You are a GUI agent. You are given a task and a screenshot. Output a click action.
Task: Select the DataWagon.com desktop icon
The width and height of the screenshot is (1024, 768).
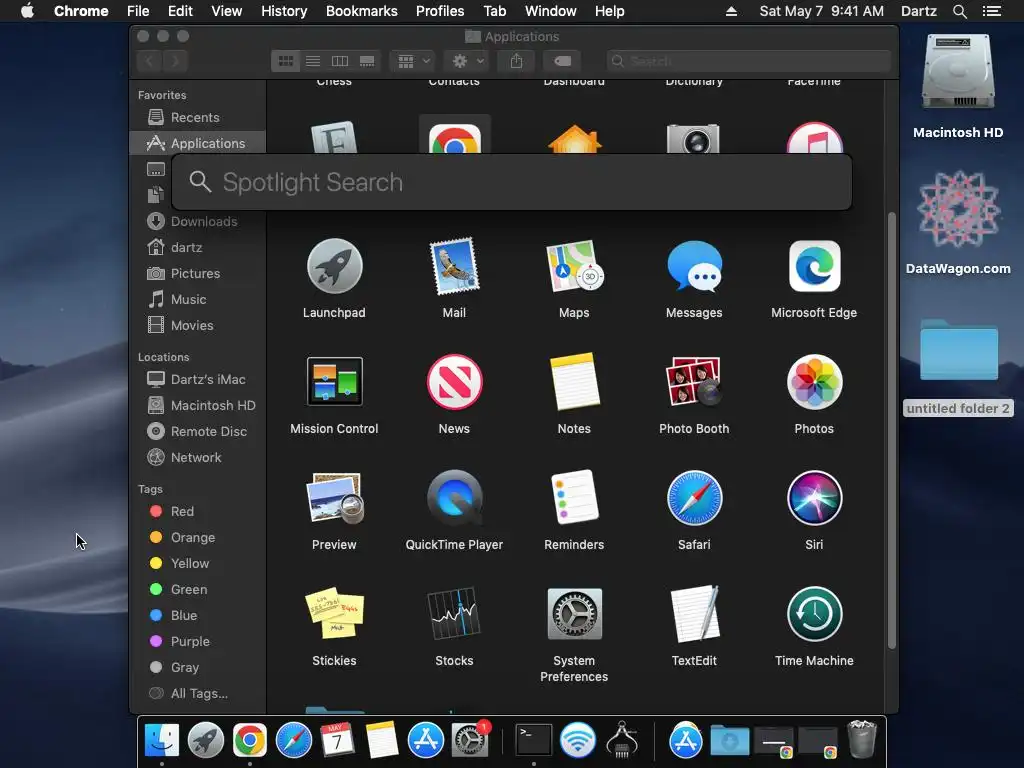point(958,222)
